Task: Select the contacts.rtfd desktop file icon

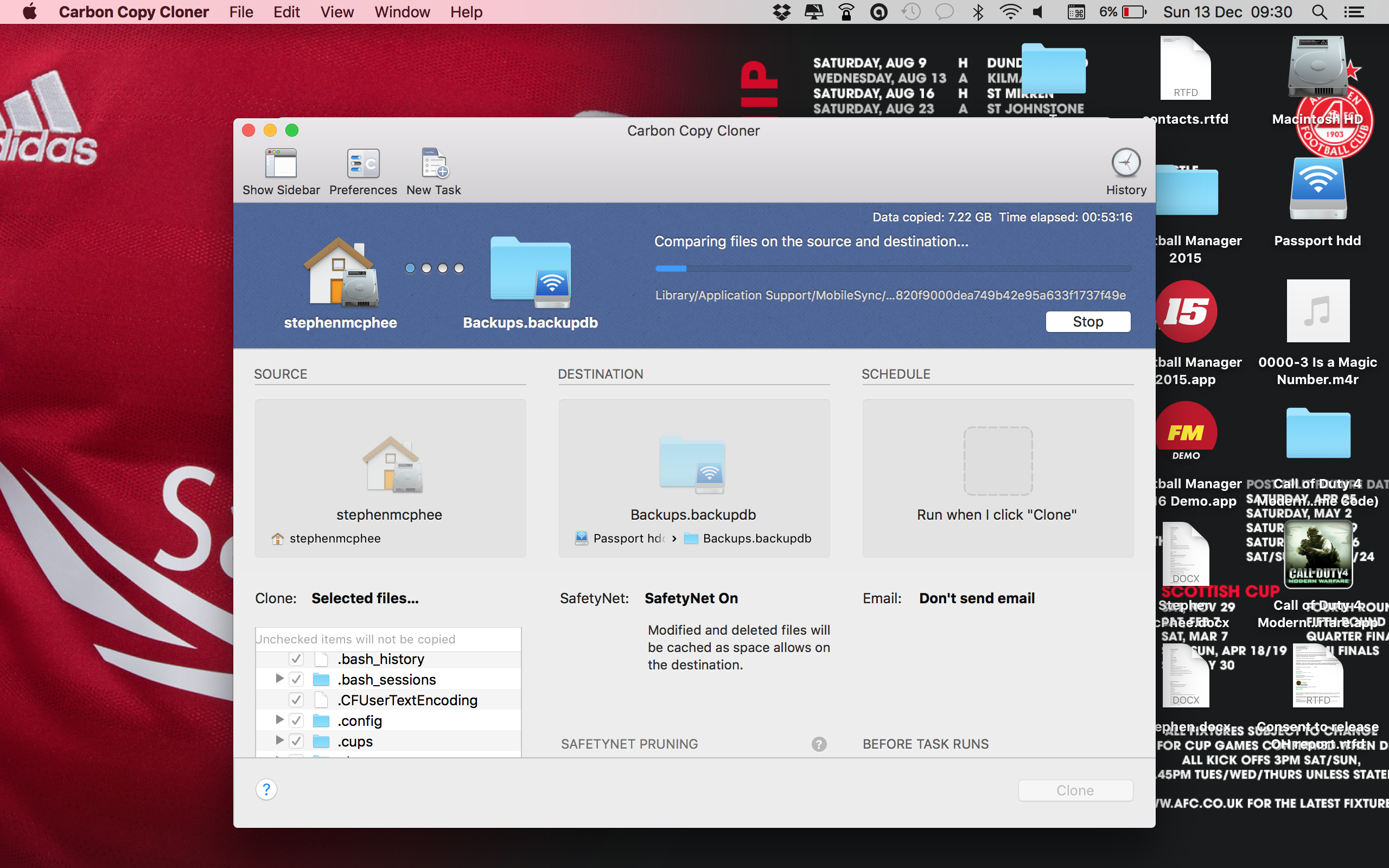Action: coord(1185,68)
